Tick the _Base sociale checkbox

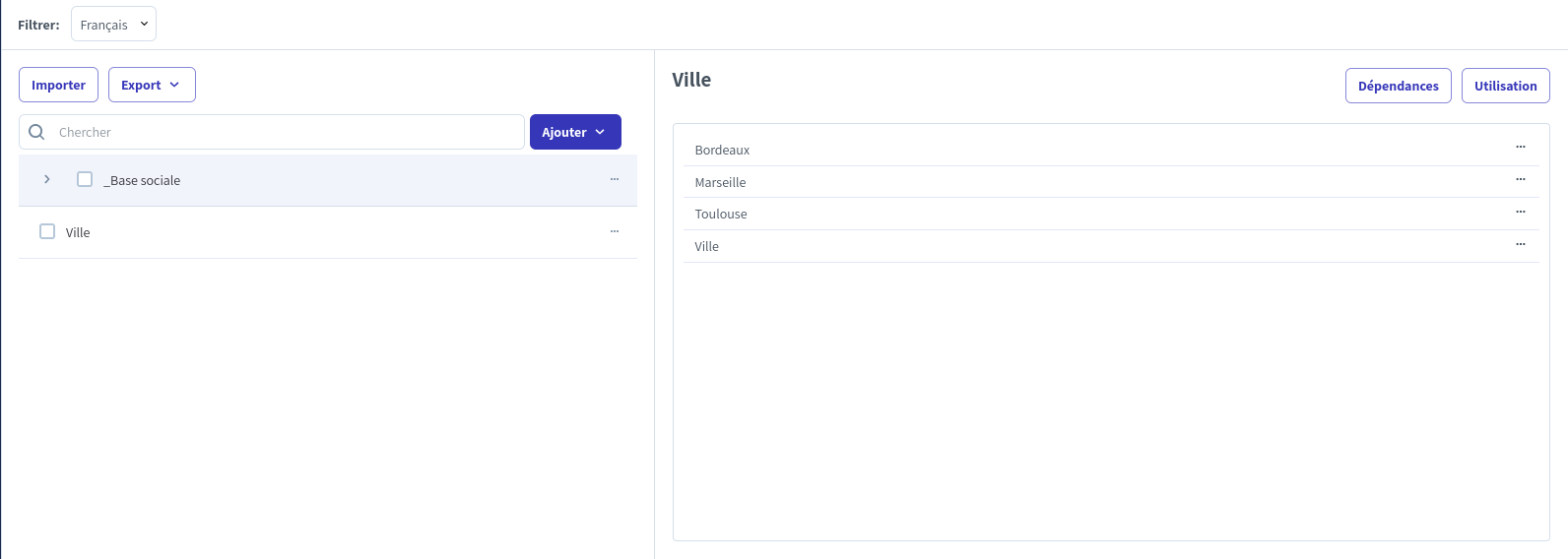coord(85,179)
